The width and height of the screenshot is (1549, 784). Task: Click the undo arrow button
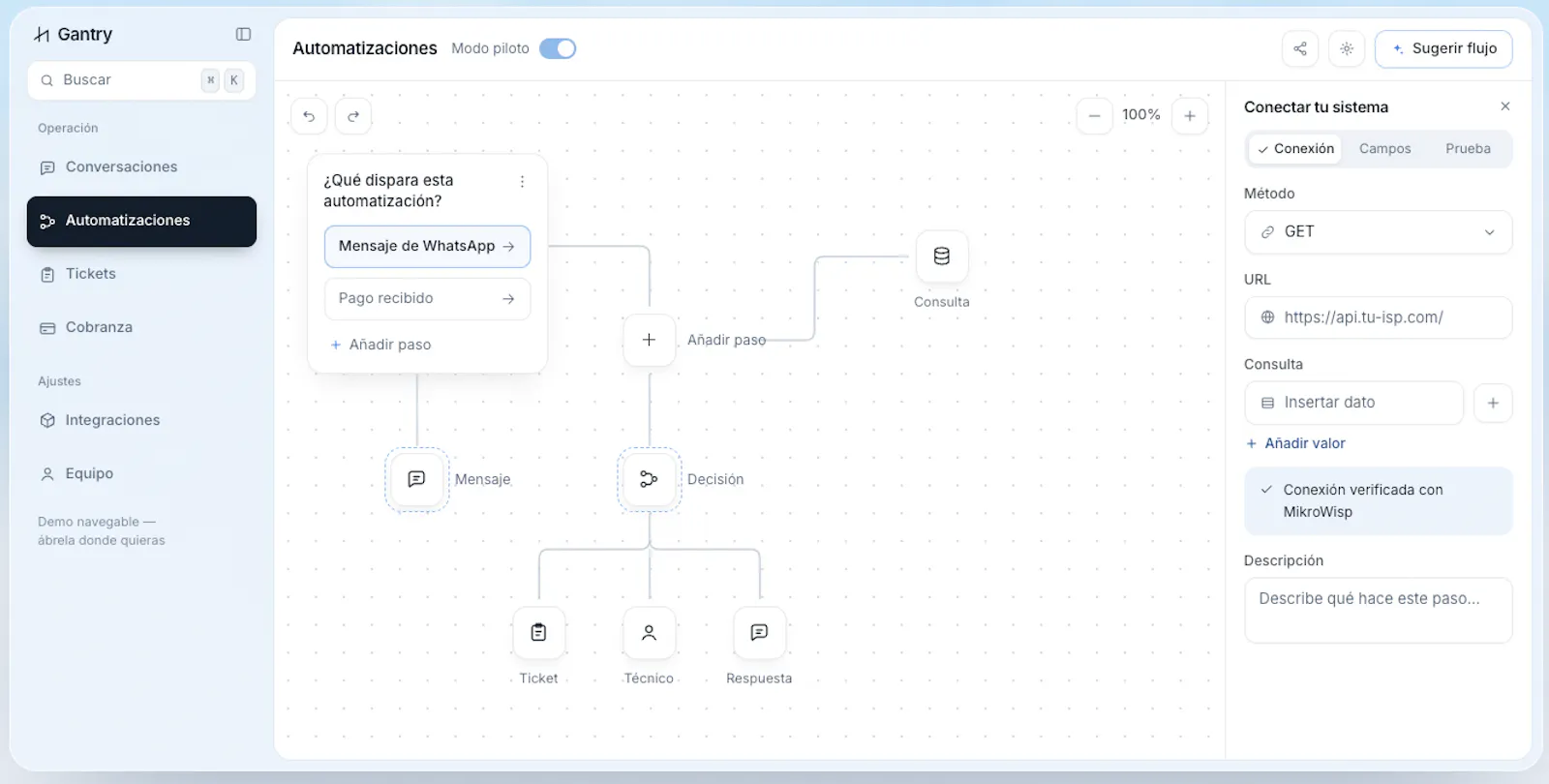pos(309,116)
